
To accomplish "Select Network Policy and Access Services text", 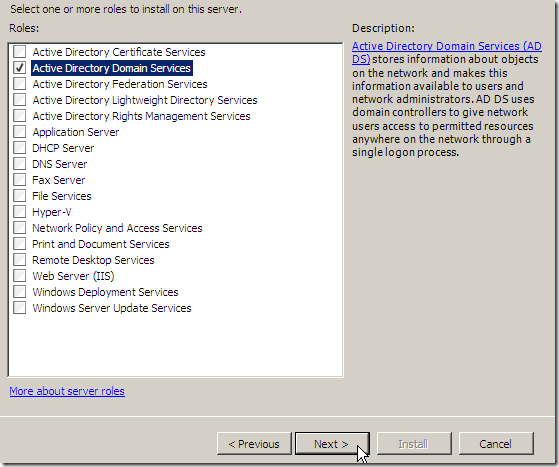I will (117, 228).
